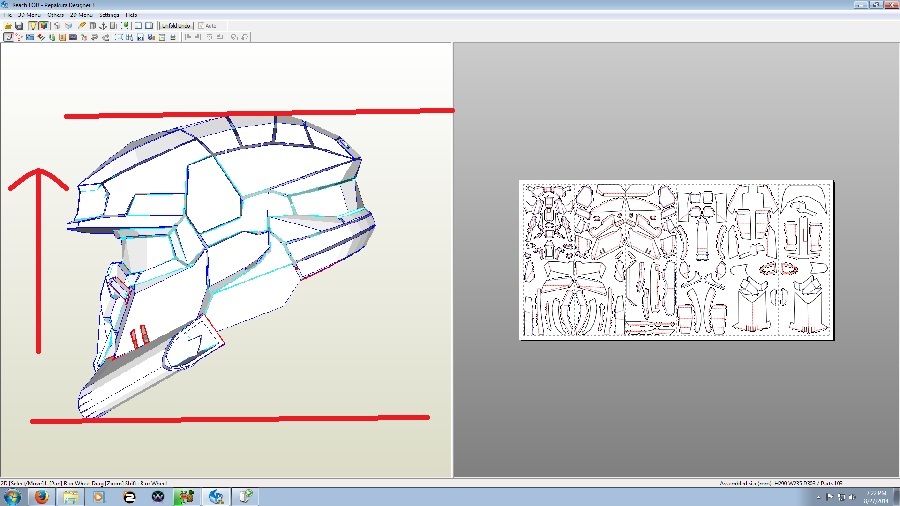
Task: Click the greyed-out rotate icon at toolbar end
Action: pos(245,37)
